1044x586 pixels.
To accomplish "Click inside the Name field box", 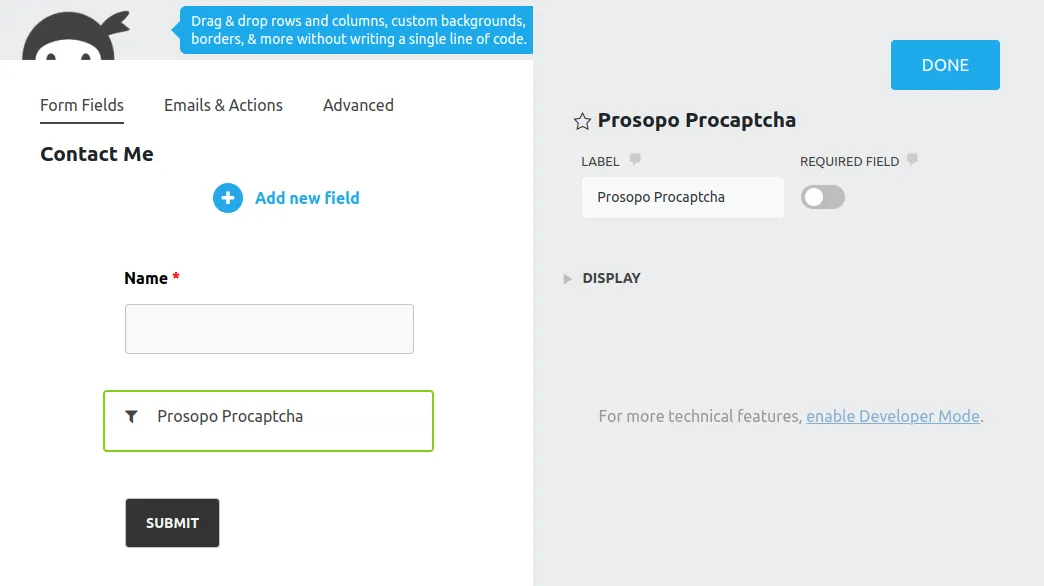I will pos(269,329).
